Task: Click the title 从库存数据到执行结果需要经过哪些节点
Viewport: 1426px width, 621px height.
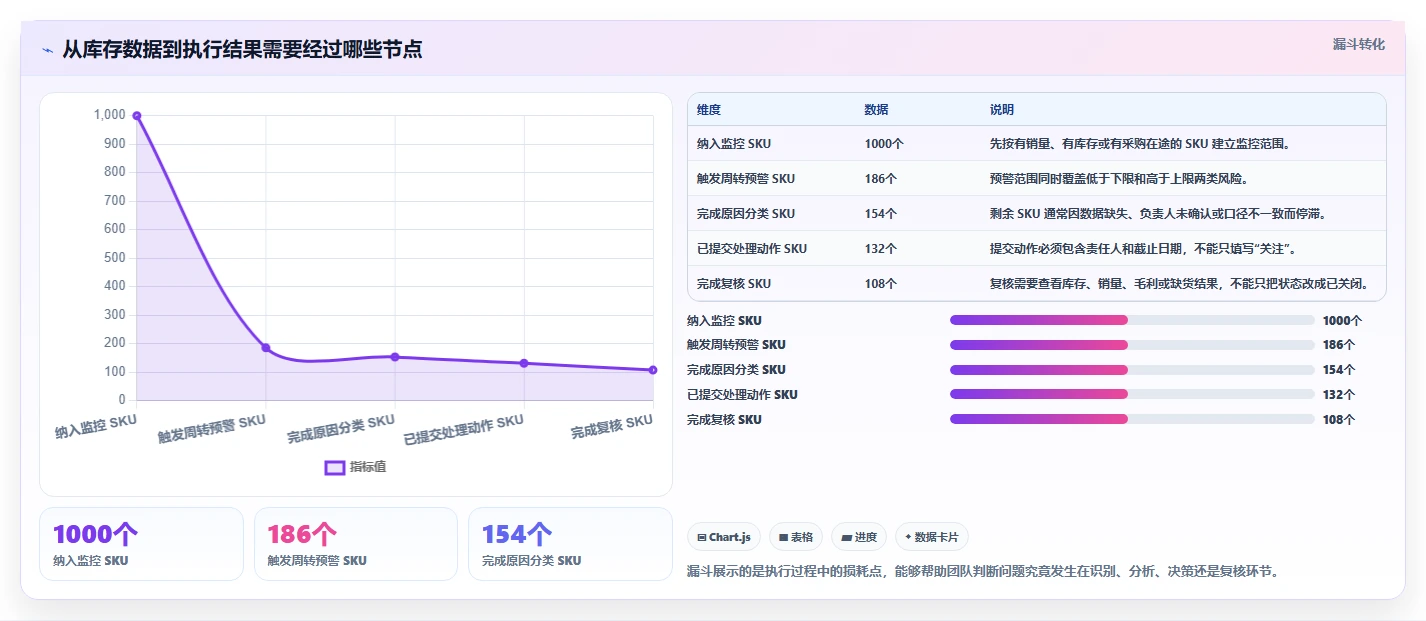Action: [242, 50]
